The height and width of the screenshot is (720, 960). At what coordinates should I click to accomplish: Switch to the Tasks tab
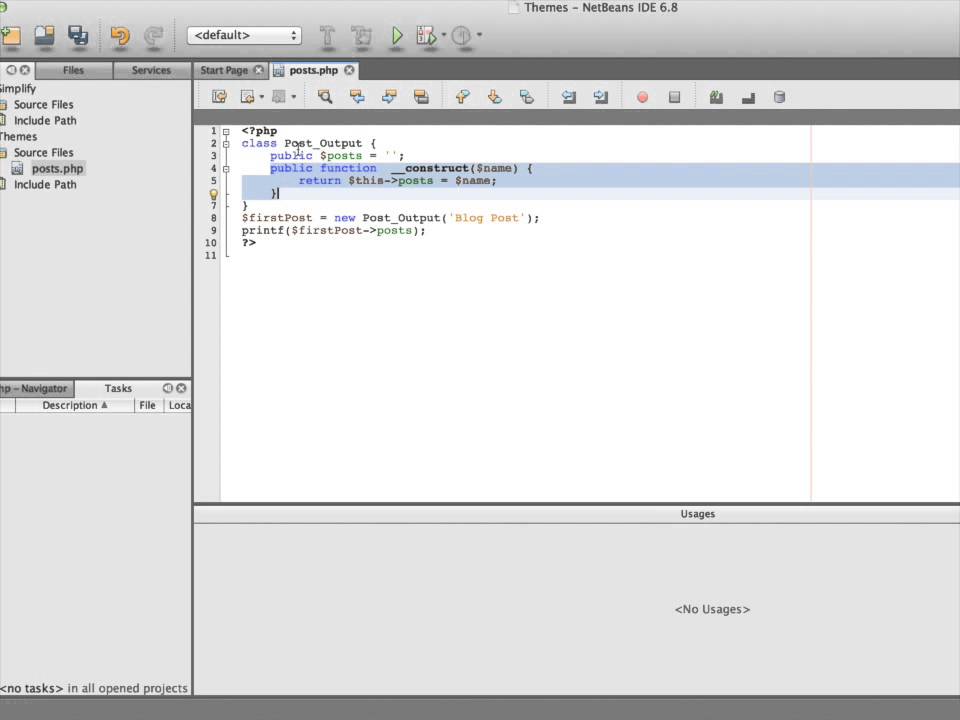tap(118, 388)
